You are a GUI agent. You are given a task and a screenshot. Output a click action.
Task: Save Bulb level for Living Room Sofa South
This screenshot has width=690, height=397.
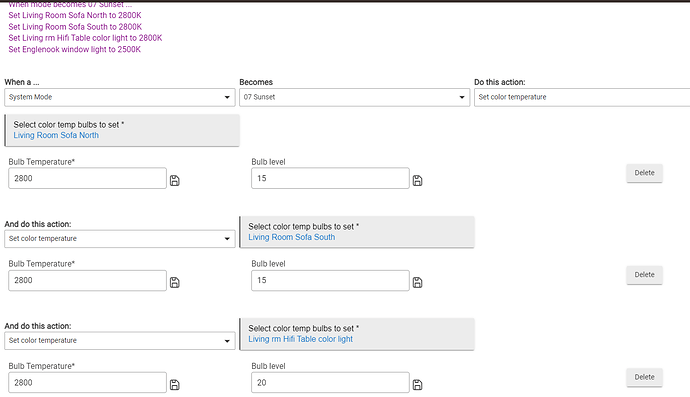tap(418, 283)
